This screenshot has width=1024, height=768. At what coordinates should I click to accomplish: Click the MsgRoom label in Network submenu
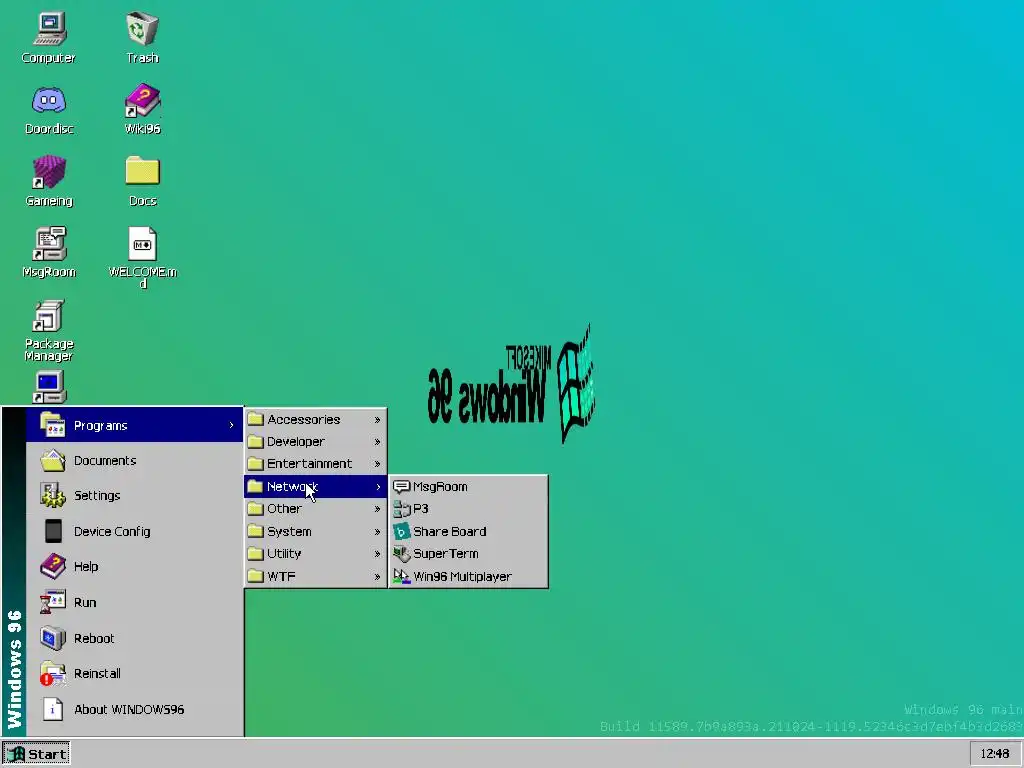tap(440, 487)
